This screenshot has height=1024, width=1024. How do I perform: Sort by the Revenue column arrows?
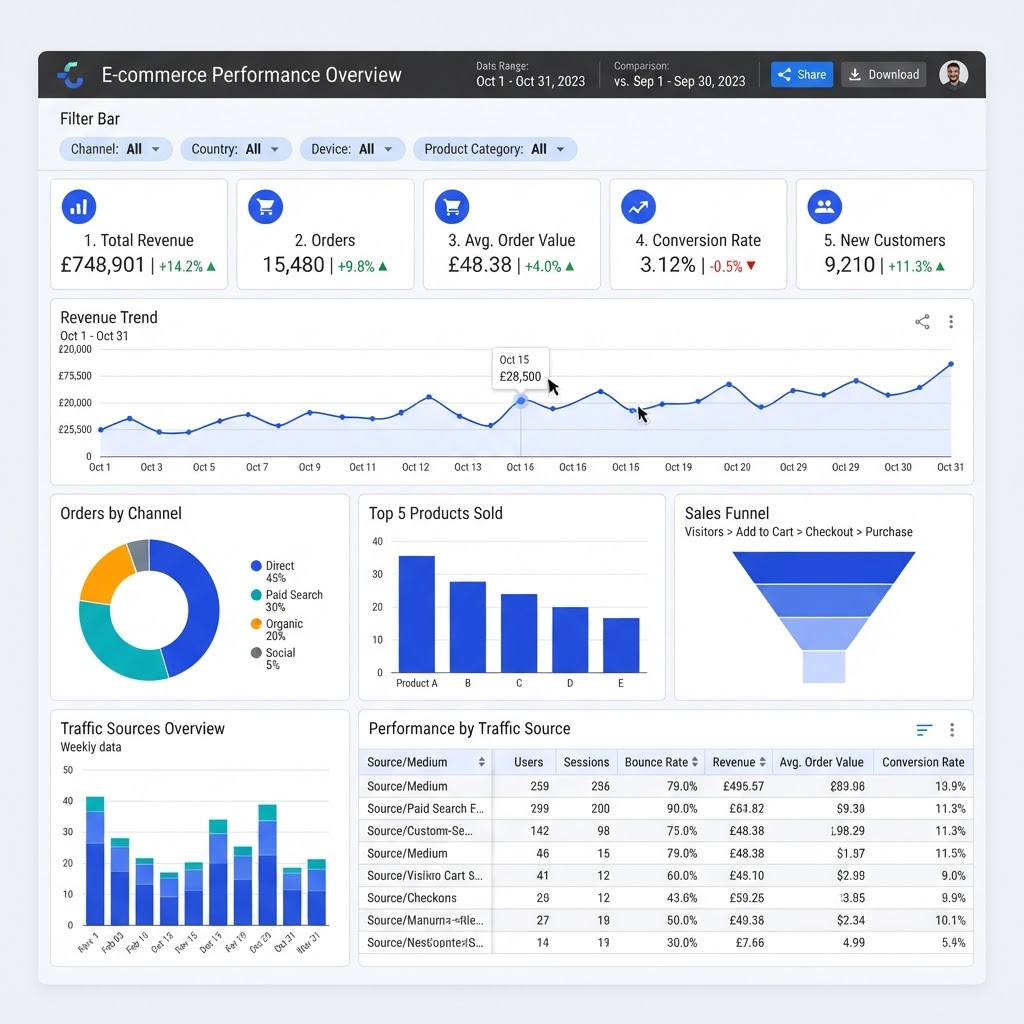(x=762, y=762)
